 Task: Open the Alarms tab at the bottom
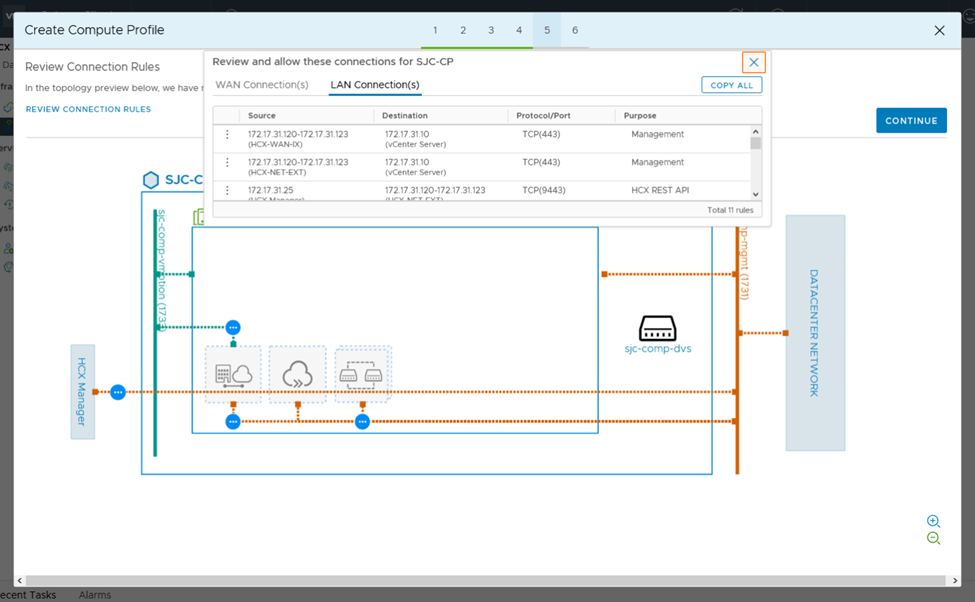95,595
